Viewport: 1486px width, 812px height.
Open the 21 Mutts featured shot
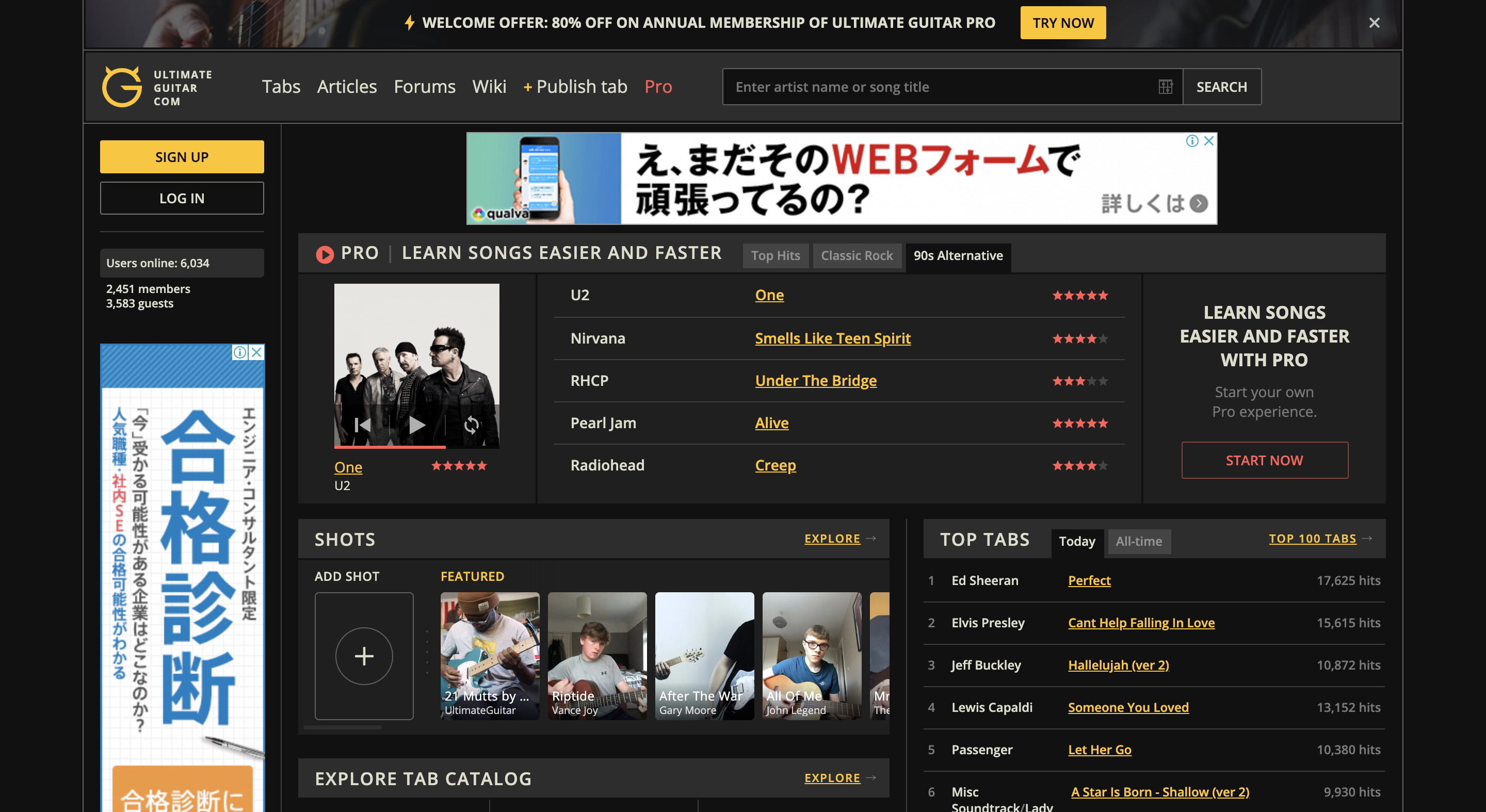coord(490,656)
